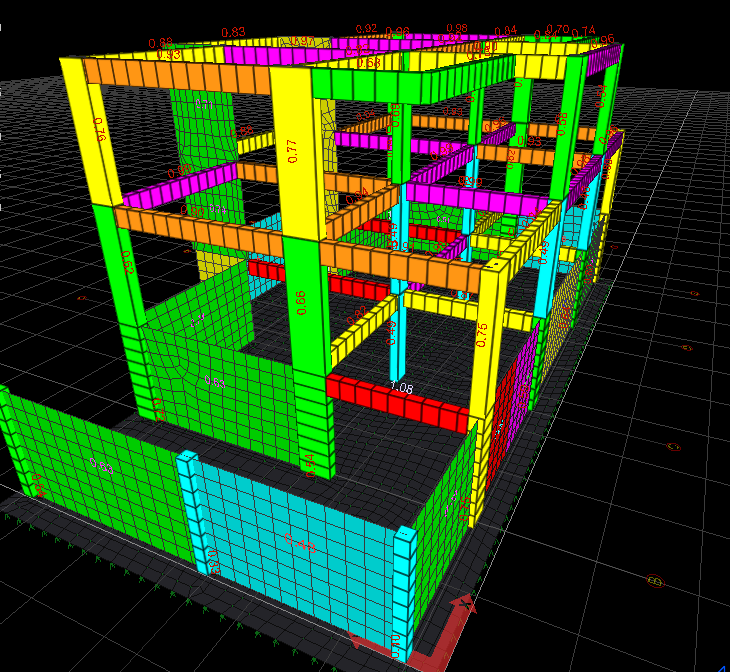Click the 1.08 ratio value label
This screenshot has height=672, width=730.
point(401,387)
